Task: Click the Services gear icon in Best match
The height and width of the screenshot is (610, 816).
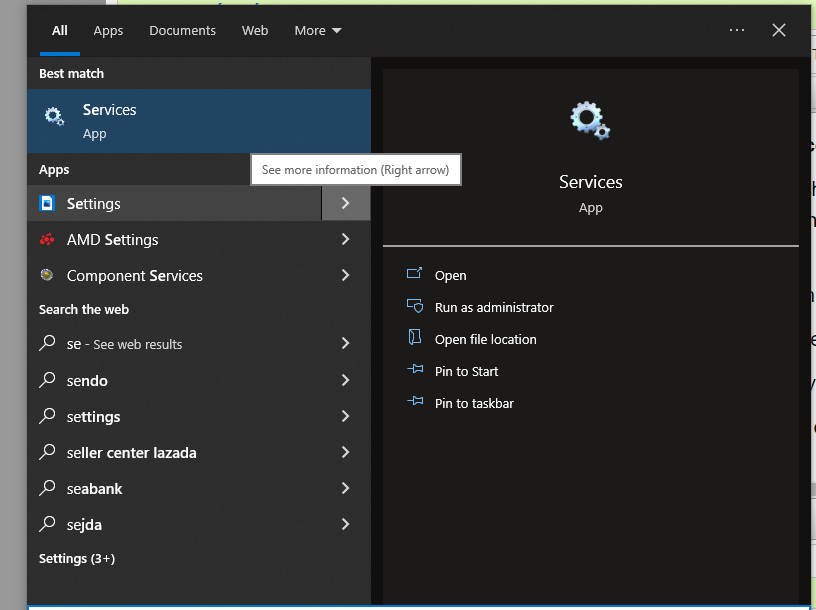Action: (x=54, y=116)
